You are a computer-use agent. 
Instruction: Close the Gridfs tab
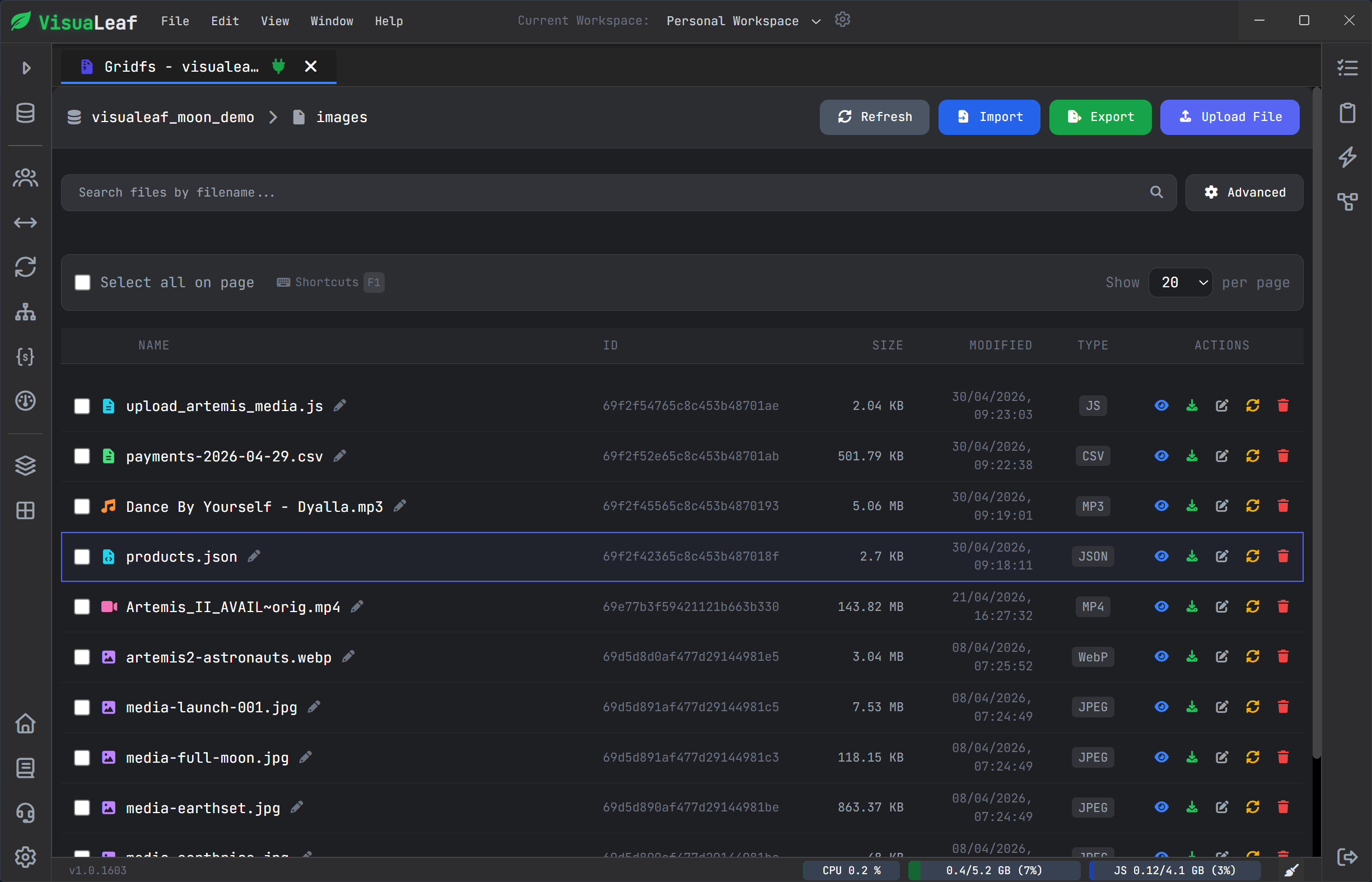pos(310,67)
